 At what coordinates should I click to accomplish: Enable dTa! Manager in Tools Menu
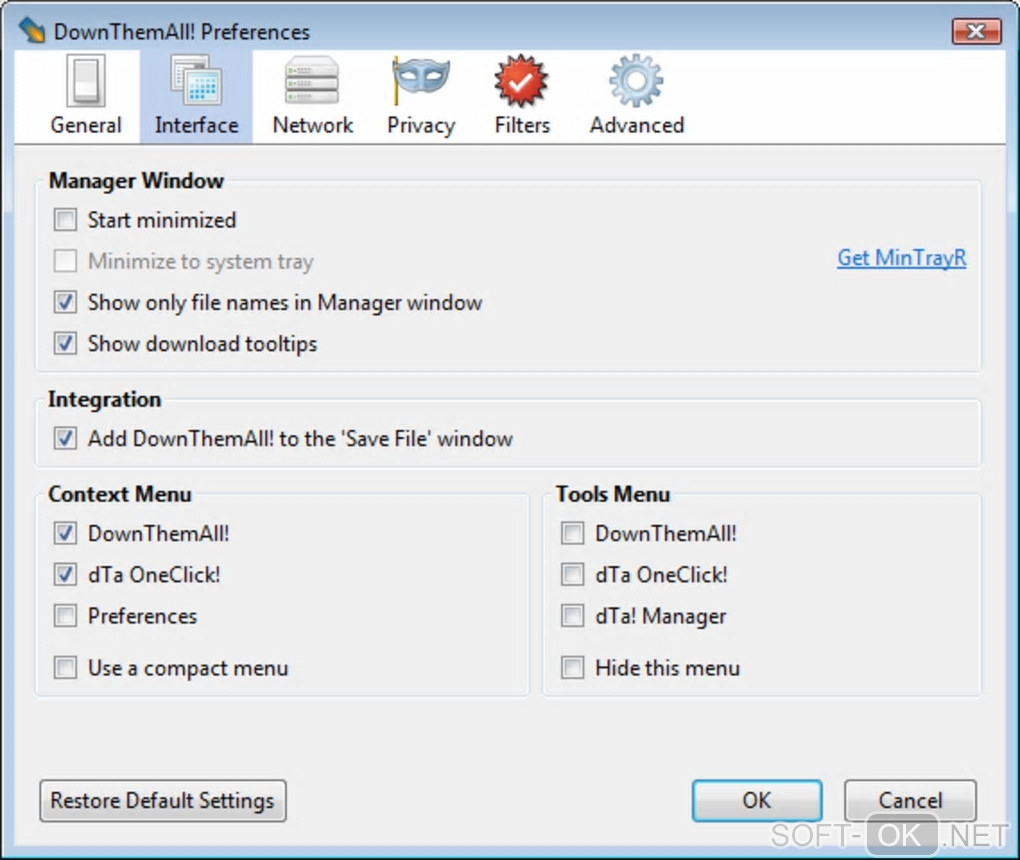coord(572,615)
